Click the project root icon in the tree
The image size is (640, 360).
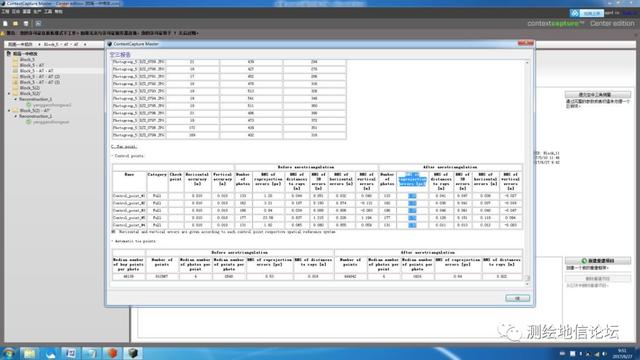point(9,53)
